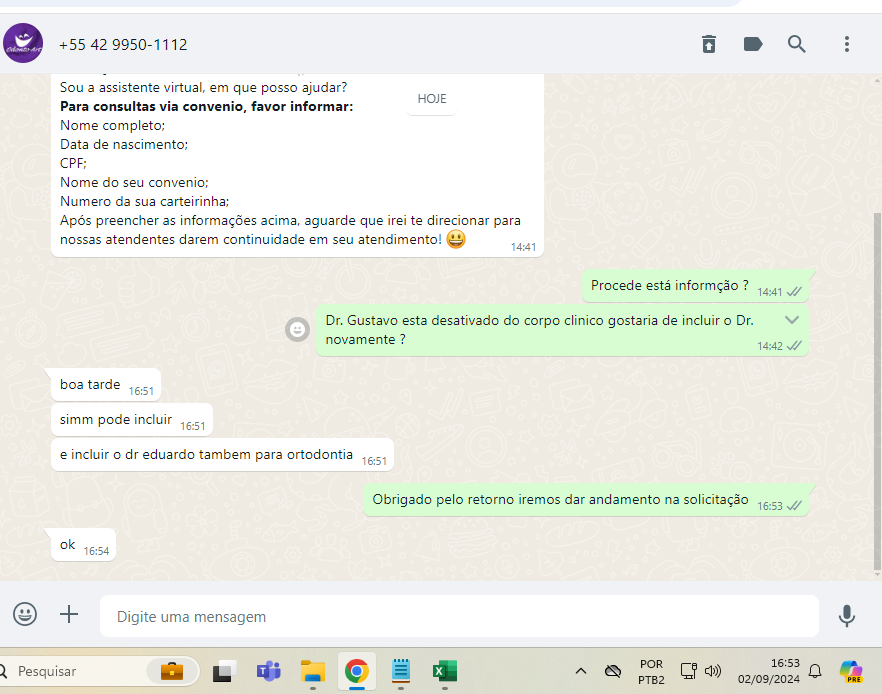Click the delete chat trash icon

pyautogui.click(x=709, y=44)
